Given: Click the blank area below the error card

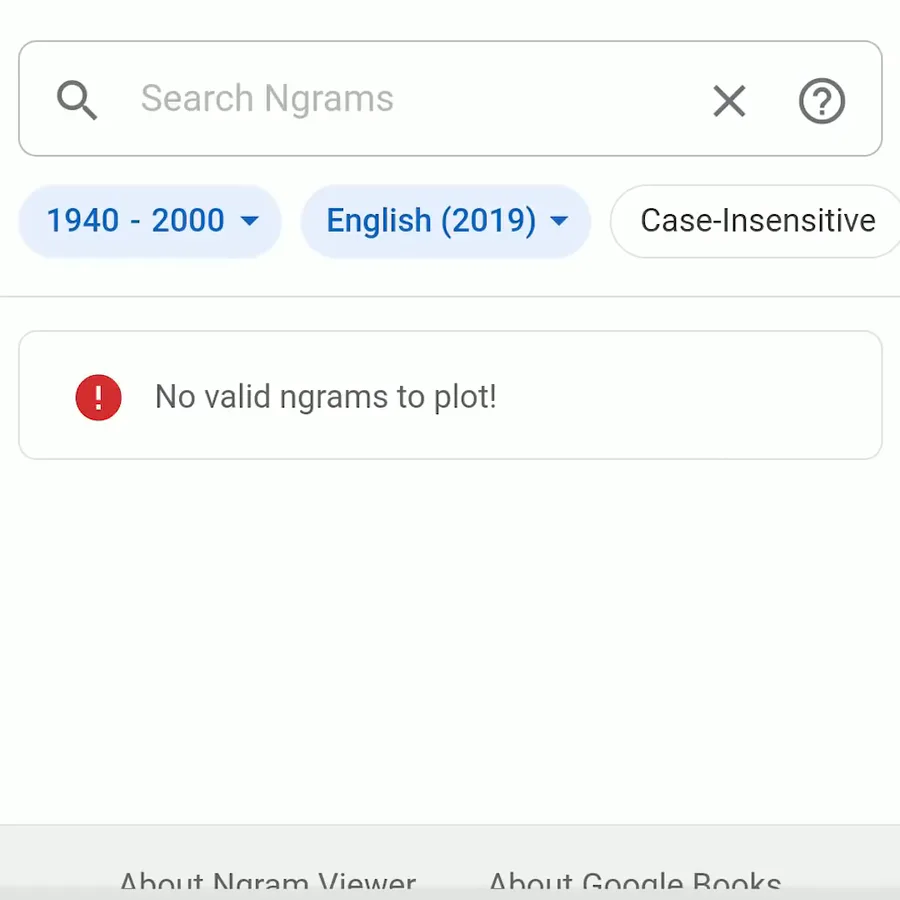Looking at the screenshot, I should [450, 640].
